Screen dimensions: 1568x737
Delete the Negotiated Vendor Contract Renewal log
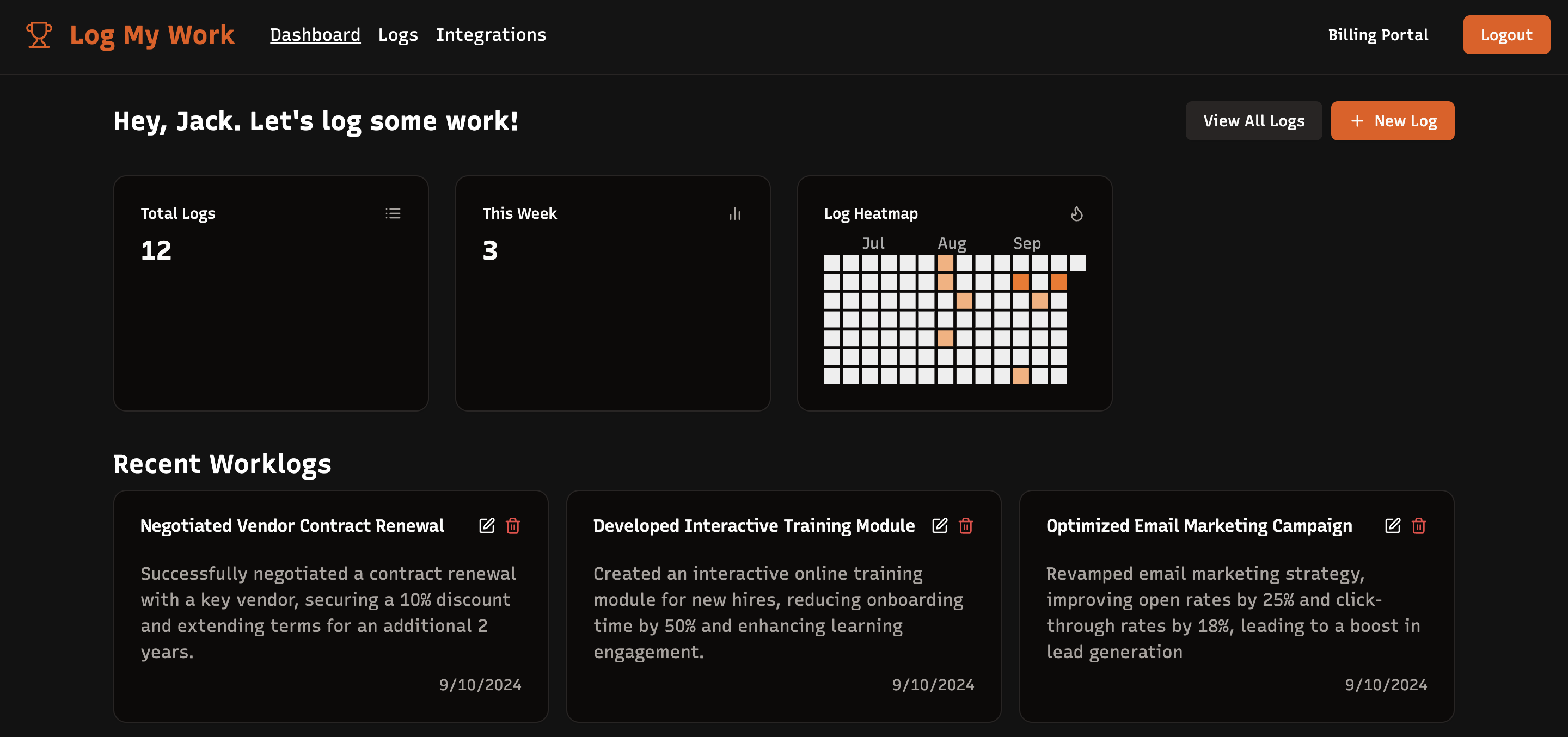click(513, 525)
